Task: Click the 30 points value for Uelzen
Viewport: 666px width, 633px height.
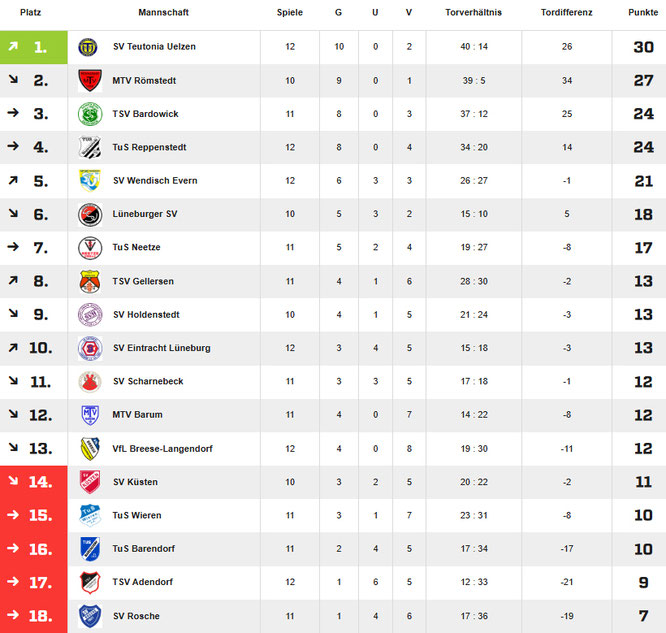Action: click(x=642, y=47)
